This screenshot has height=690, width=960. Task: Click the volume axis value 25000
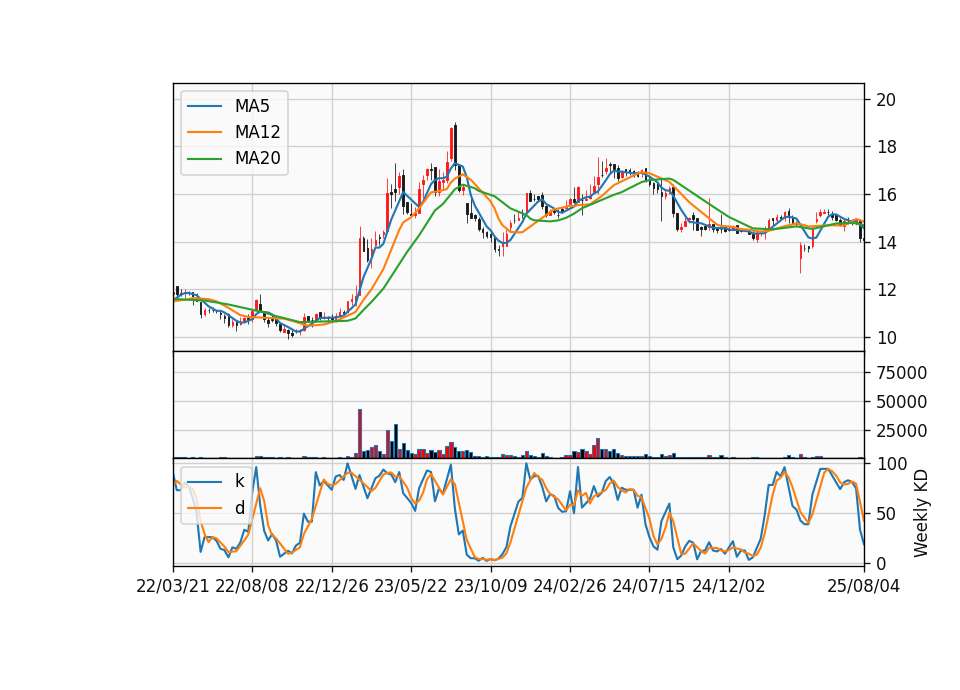[901, 430]
